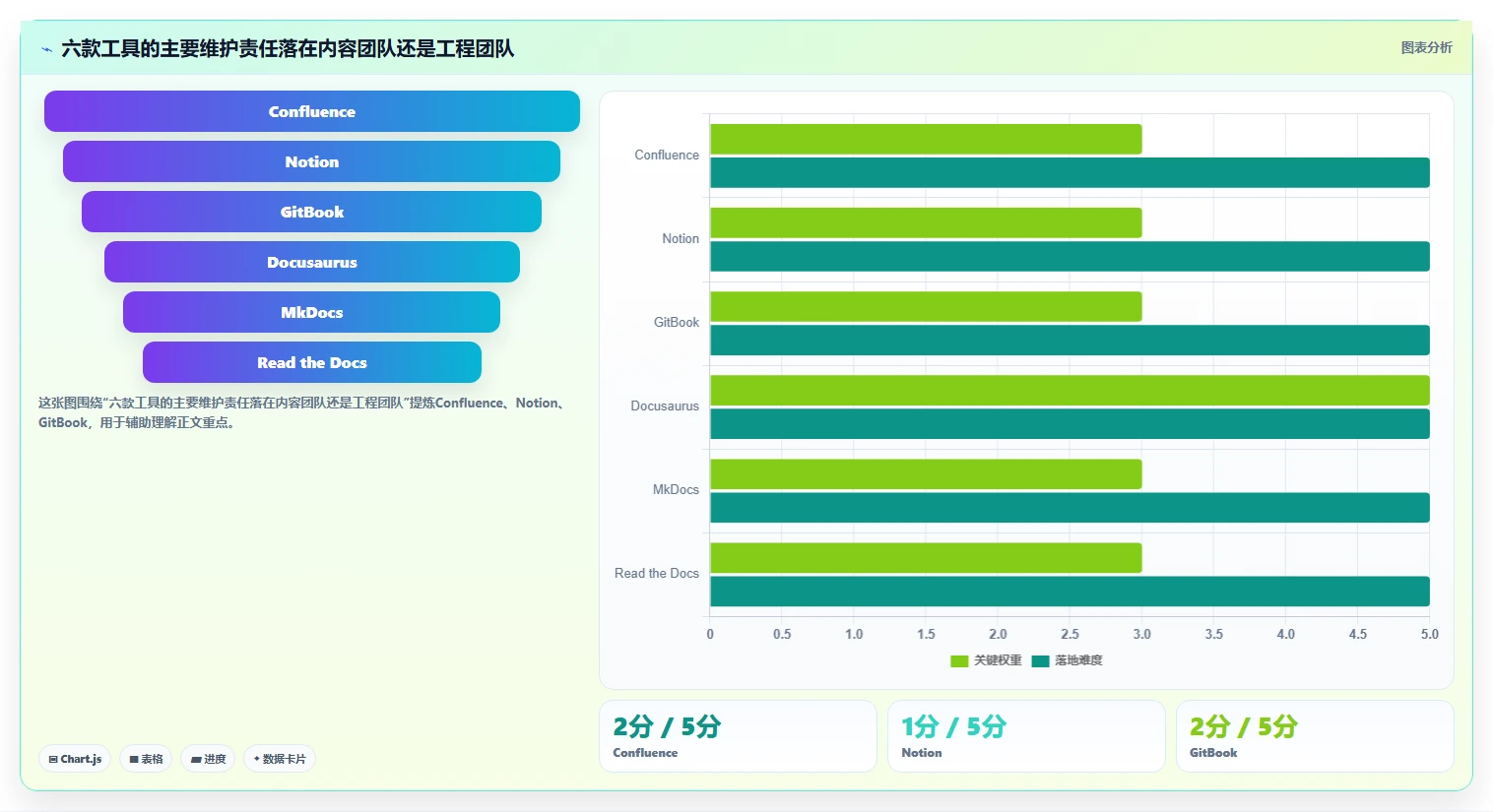1493x812 pixels.
Task: Click the 3.0 tick on the x-axis
Action: coord(1141,634)
